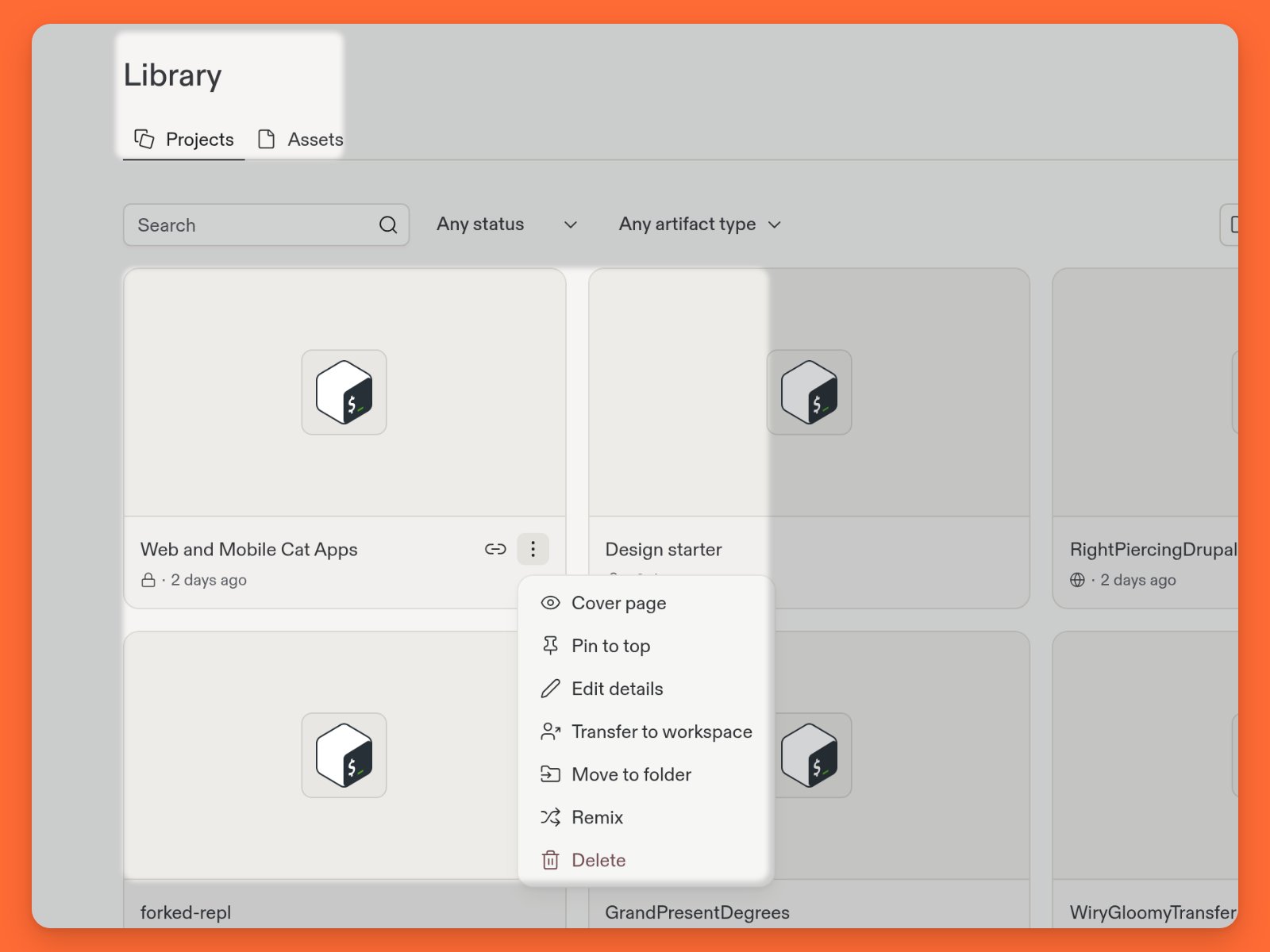
Task: Click the folder-arrow icon beside Move to folder
Action: coord(550,774)
